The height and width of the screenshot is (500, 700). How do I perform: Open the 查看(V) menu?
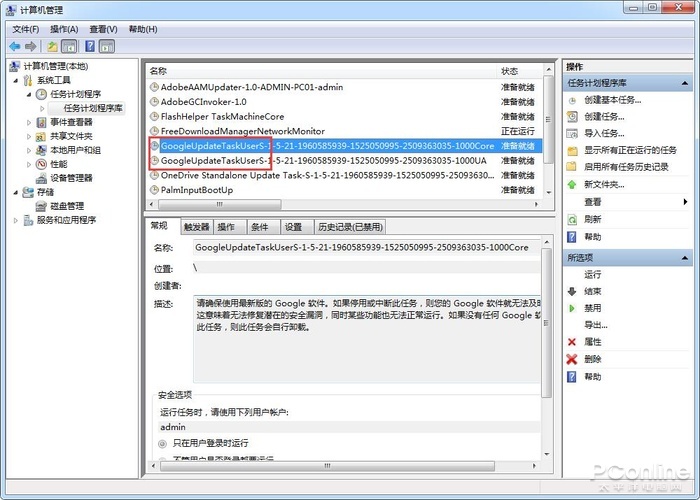[x=103, y=29]
